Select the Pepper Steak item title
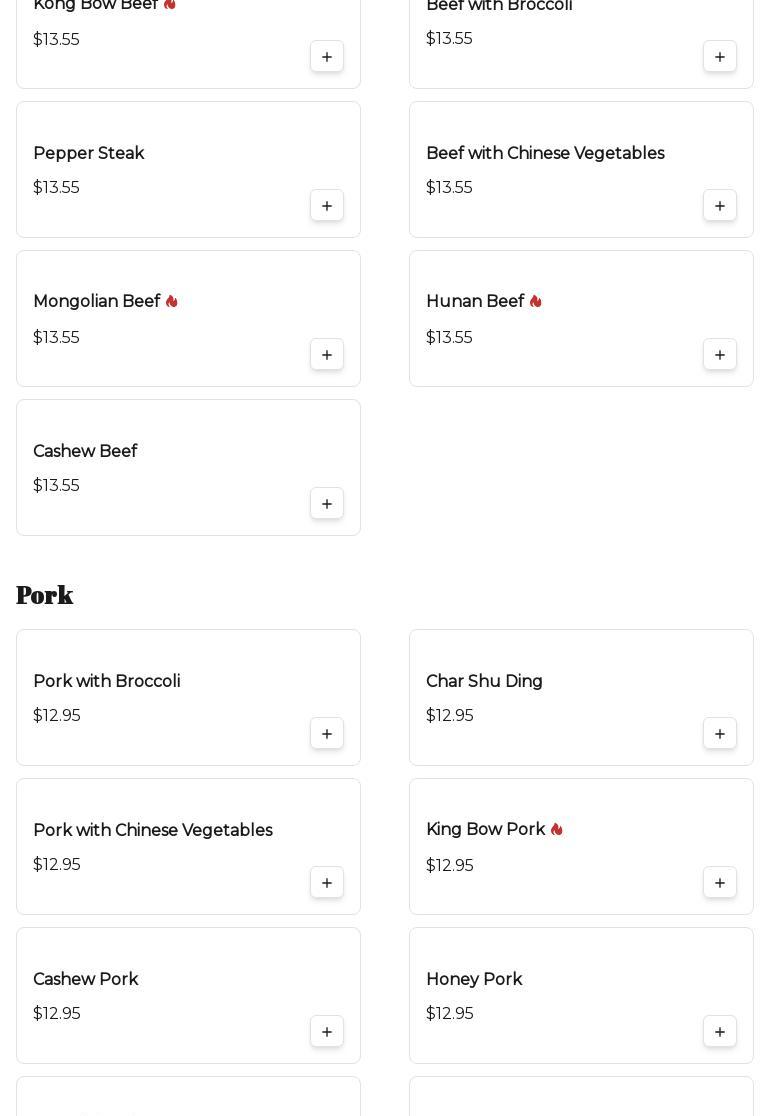770x1116 pixels. pos(89,154)
